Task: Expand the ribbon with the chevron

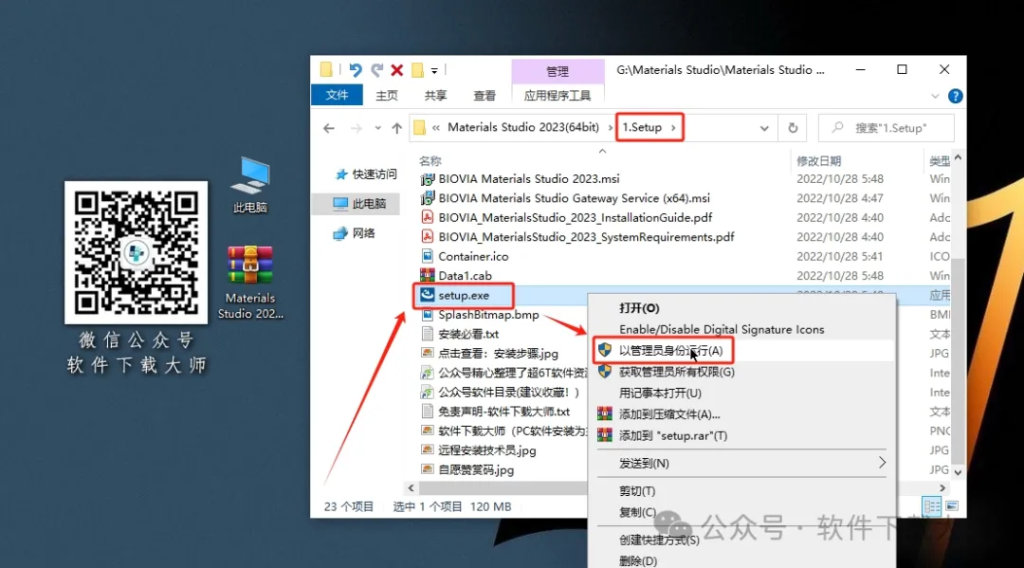Action: [x=935, y=96]
